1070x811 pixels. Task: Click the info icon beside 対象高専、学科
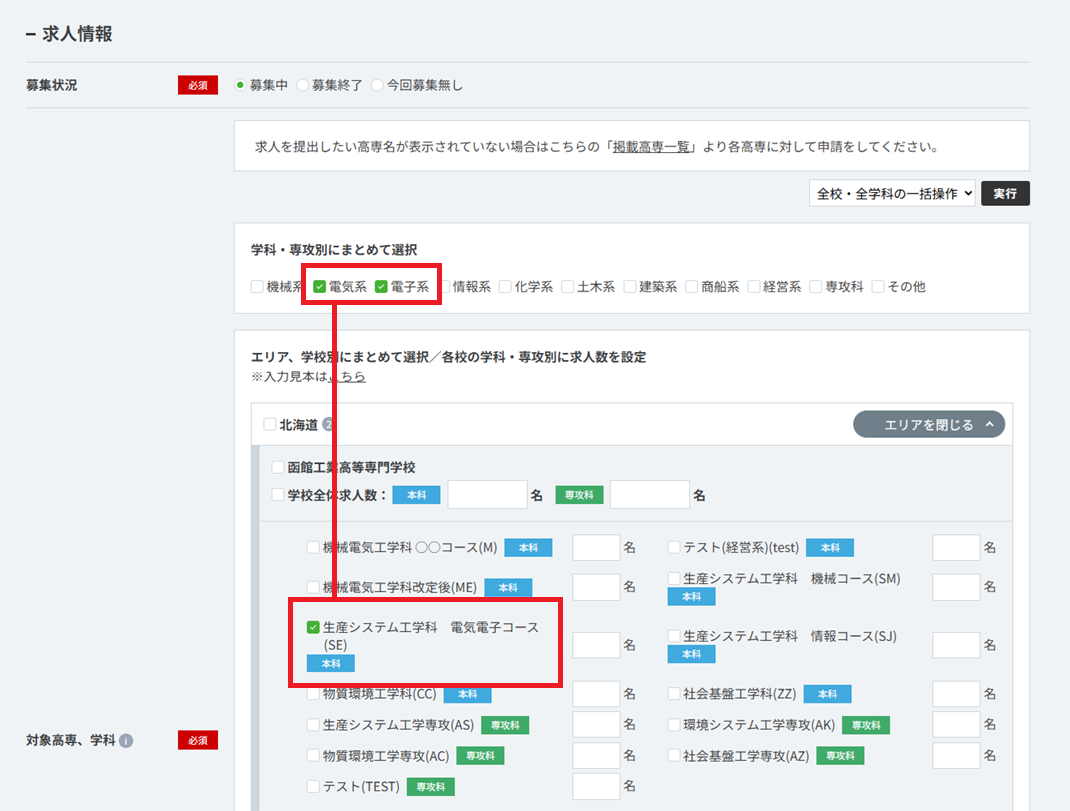tap(126, 741)
